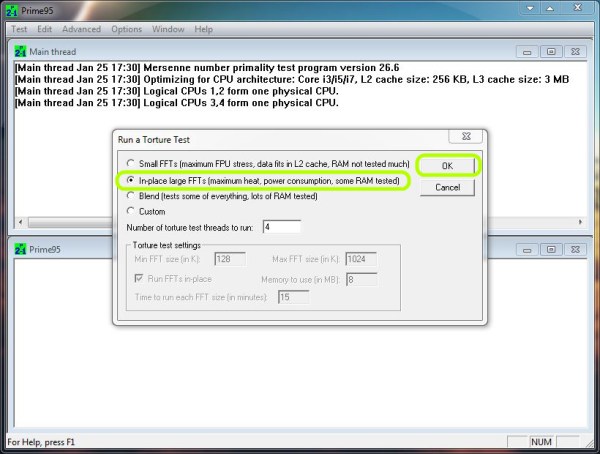Image resolution: width=600 pixels, height=454 pixels.
Task: Click the 'For Help, press F1' status text
Action: tap(41, 442)
